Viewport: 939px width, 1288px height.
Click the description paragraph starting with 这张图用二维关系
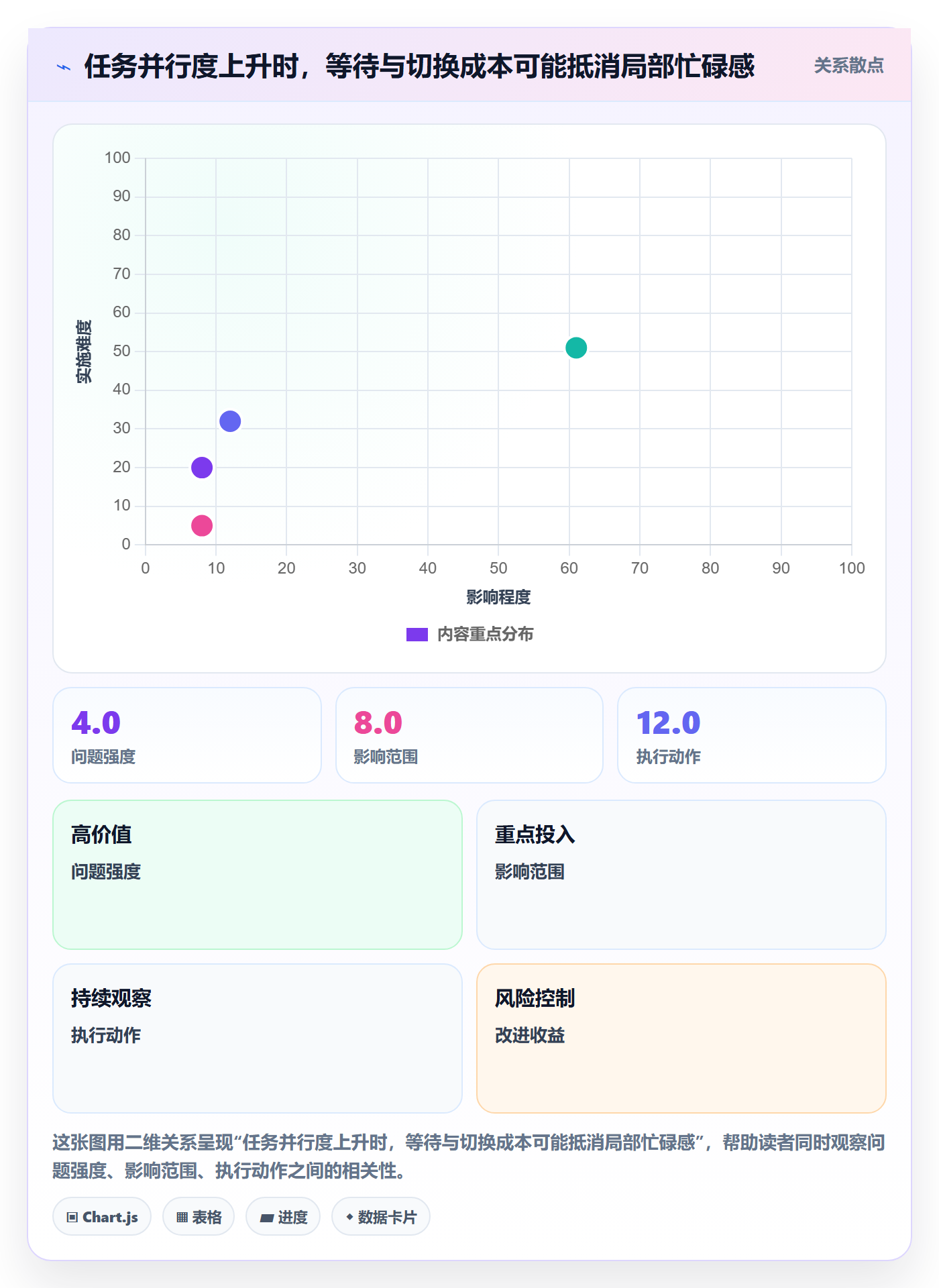coord(469,1157)
